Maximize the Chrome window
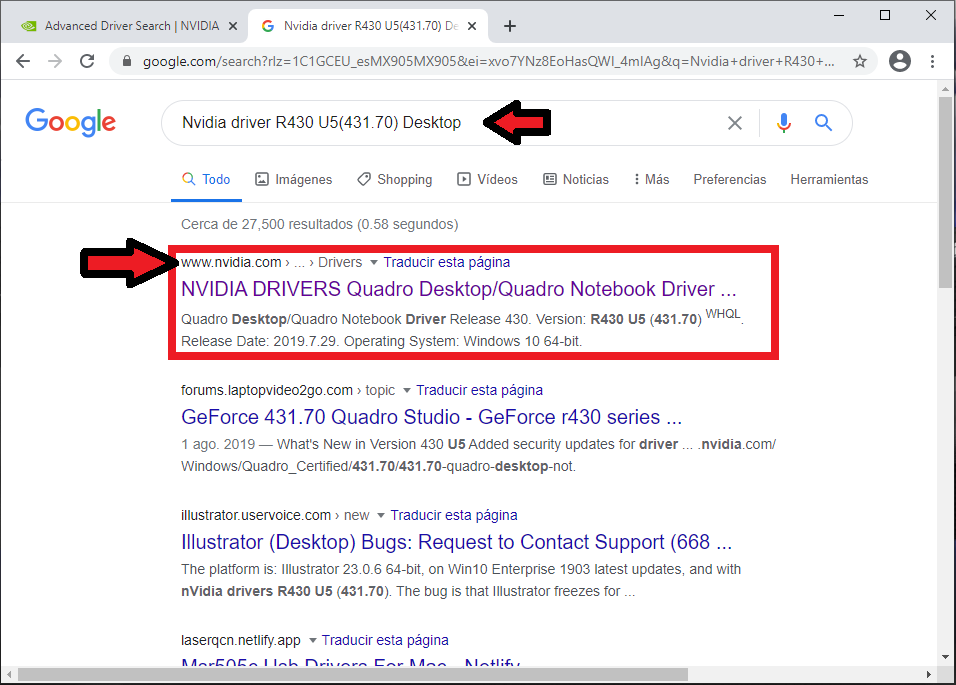Image resolution: width=956 pixels, height=685 pixels. click(x=885, y=15)
